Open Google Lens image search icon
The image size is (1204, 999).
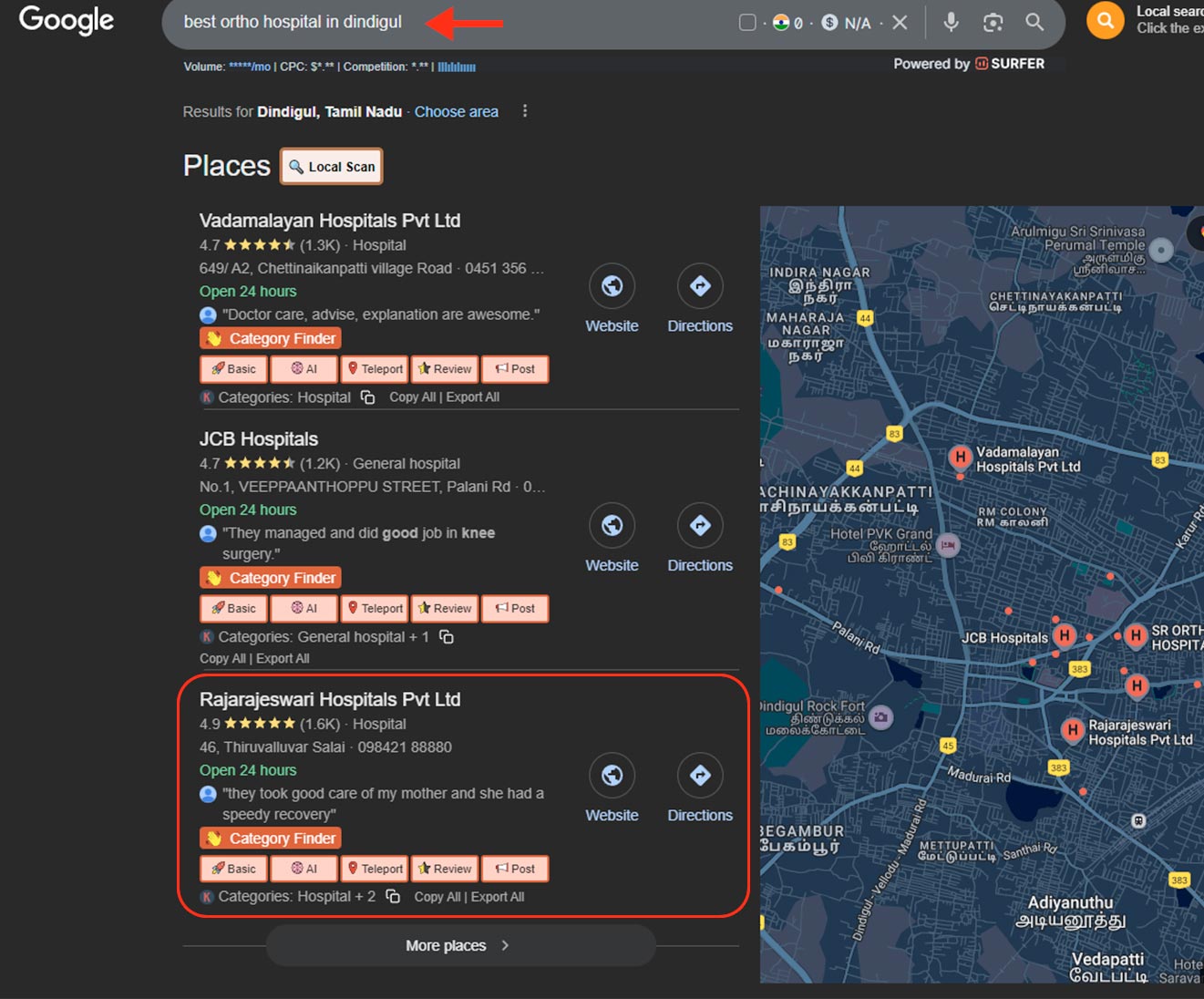[x=993, y=22]
